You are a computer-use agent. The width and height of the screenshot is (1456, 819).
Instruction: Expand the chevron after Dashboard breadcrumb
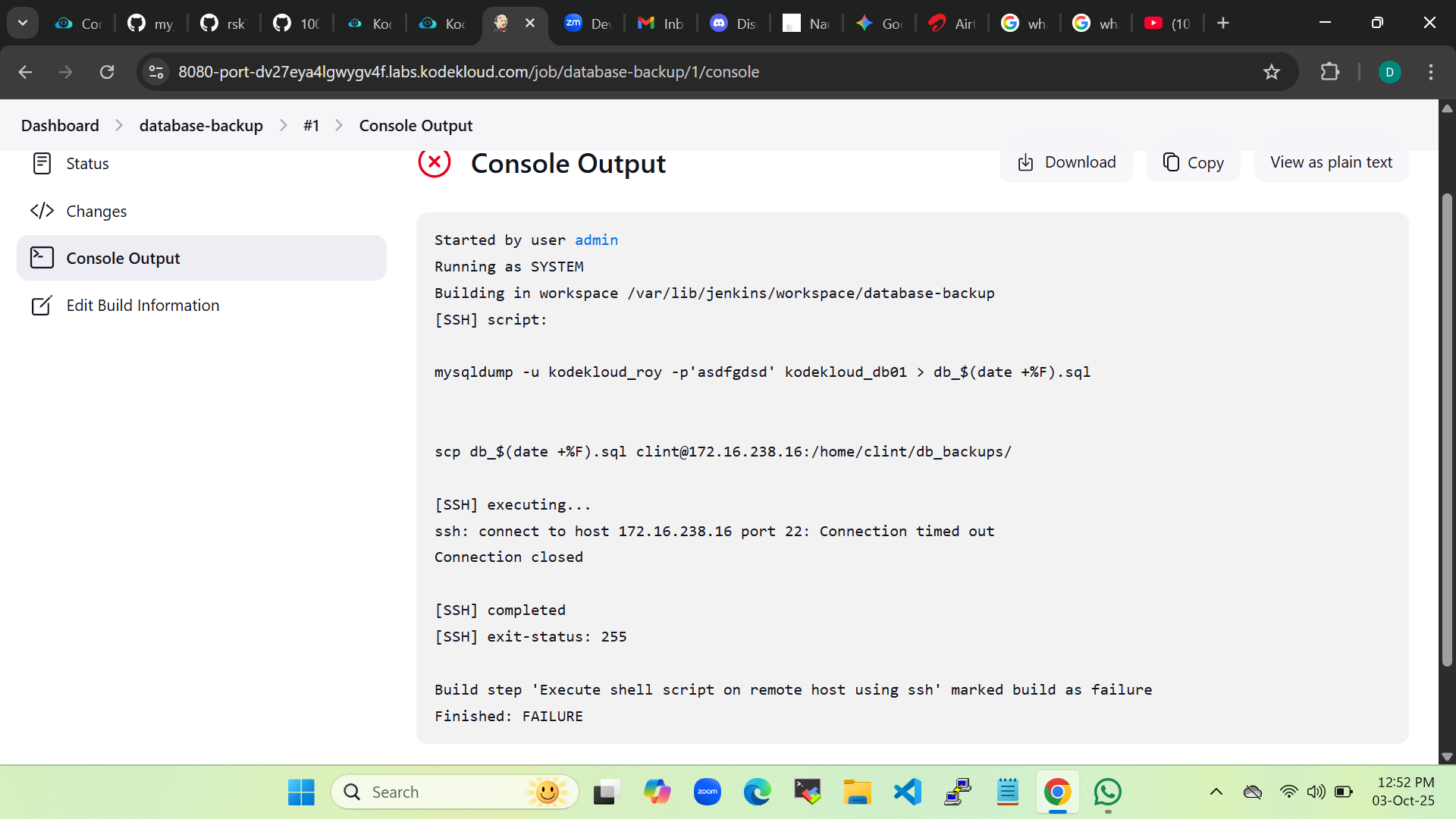[119, 126]
